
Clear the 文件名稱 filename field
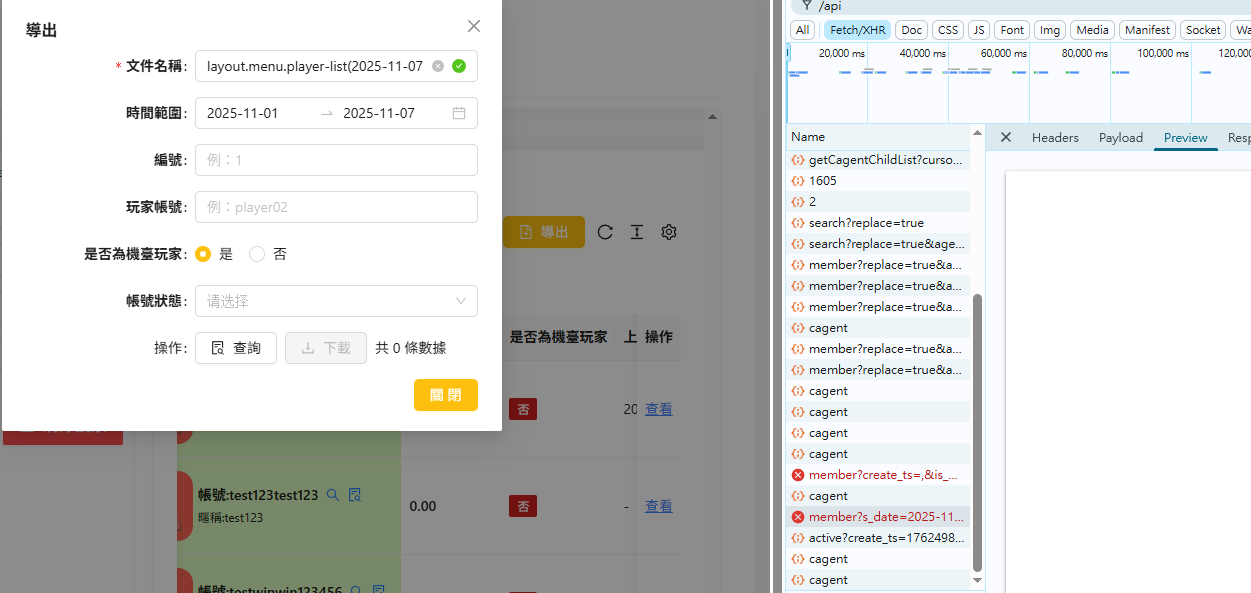[438, 66]
